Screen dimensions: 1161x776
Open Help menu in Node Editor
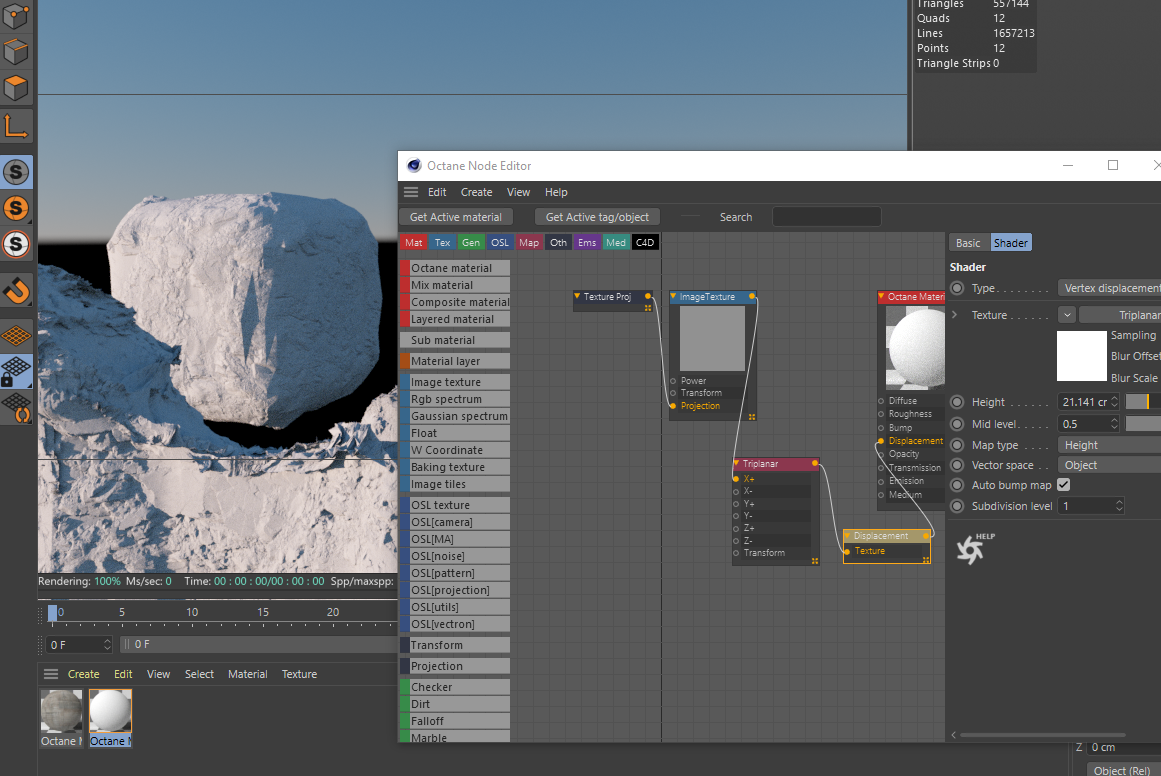(x=556, y=192)
